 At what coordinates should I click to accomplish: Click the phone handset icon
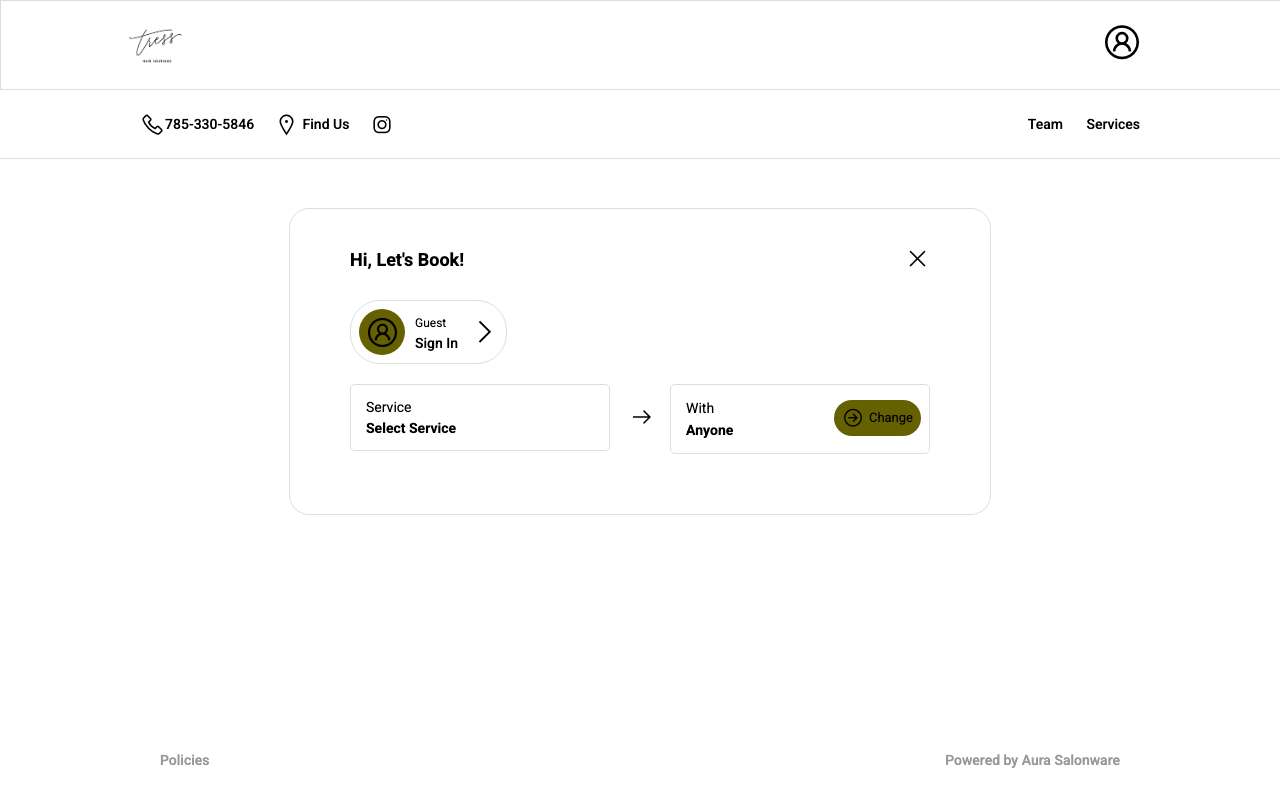[152, 124]
